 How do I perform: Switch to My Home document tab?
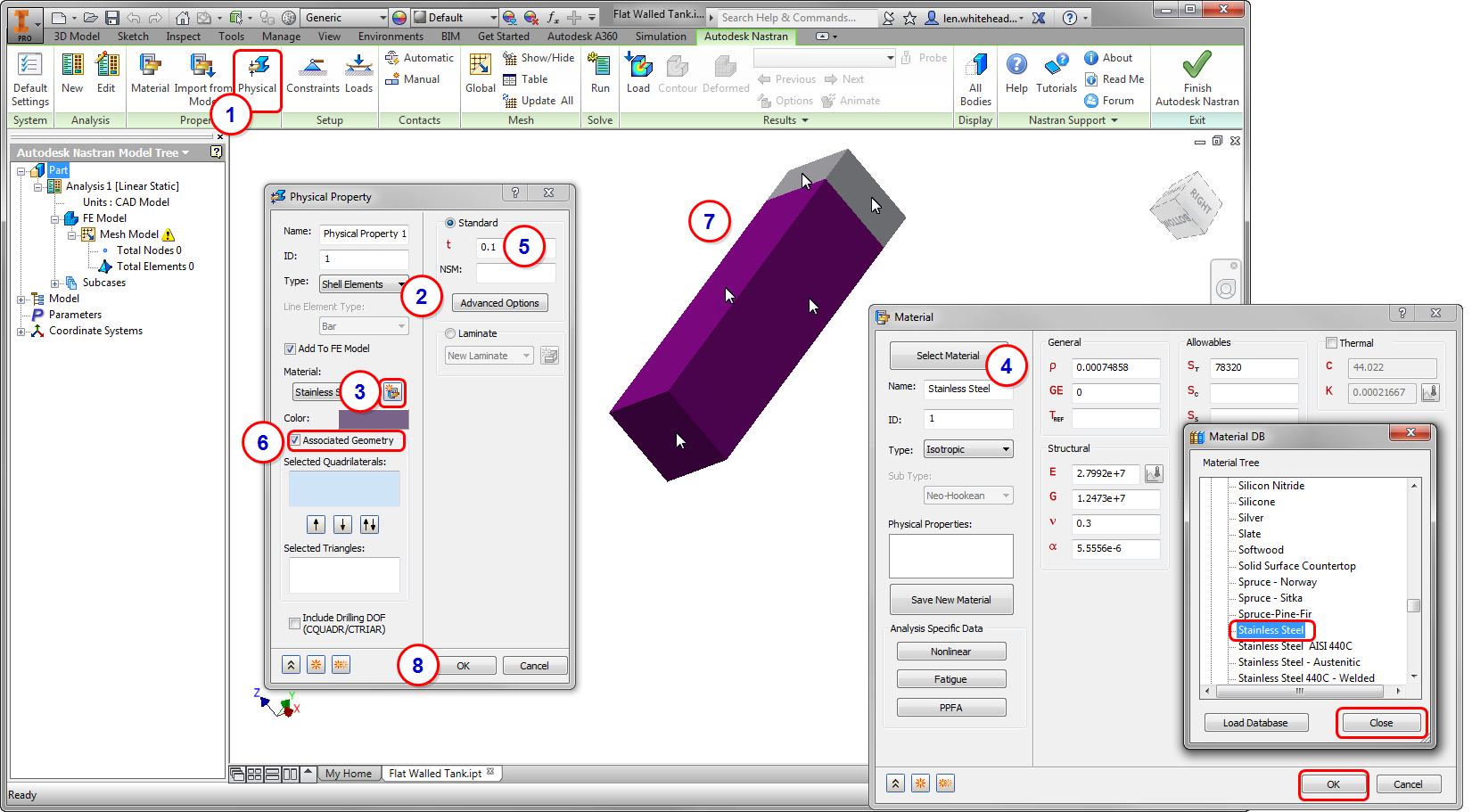349,774
